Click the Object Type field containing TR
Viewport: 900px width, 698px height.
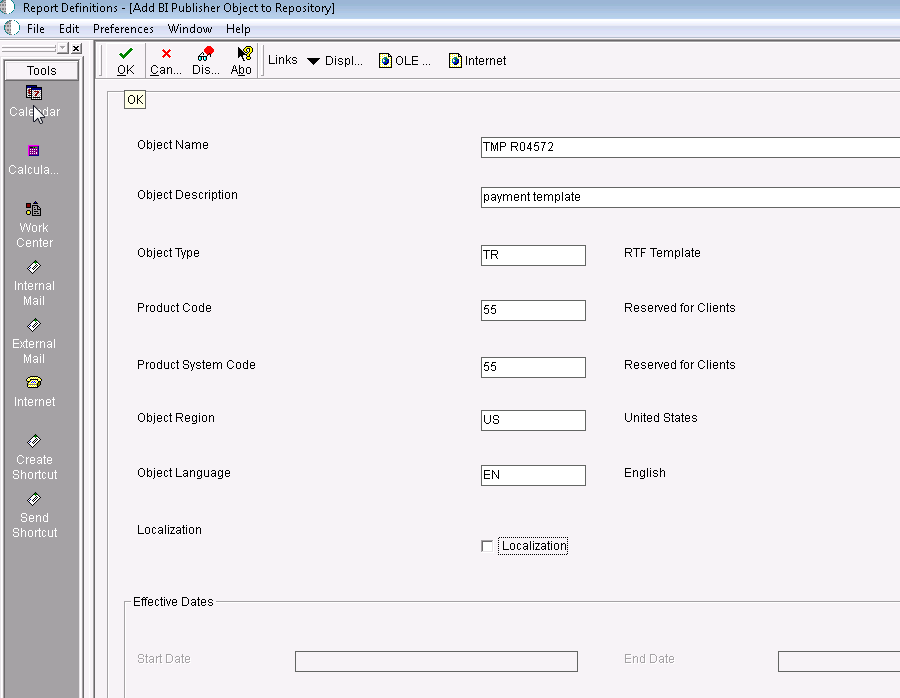coord(533,255)
